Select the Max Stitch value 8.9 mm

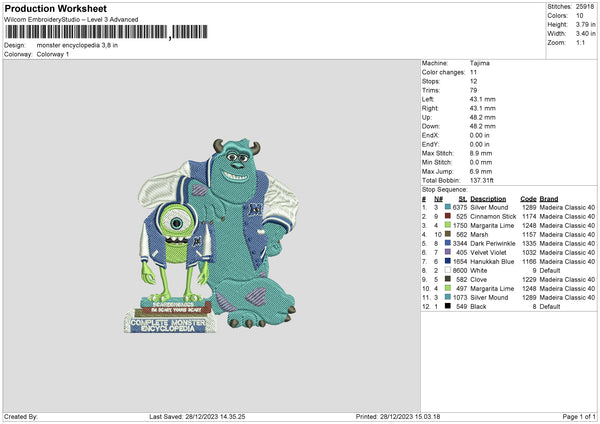(481, 153)
